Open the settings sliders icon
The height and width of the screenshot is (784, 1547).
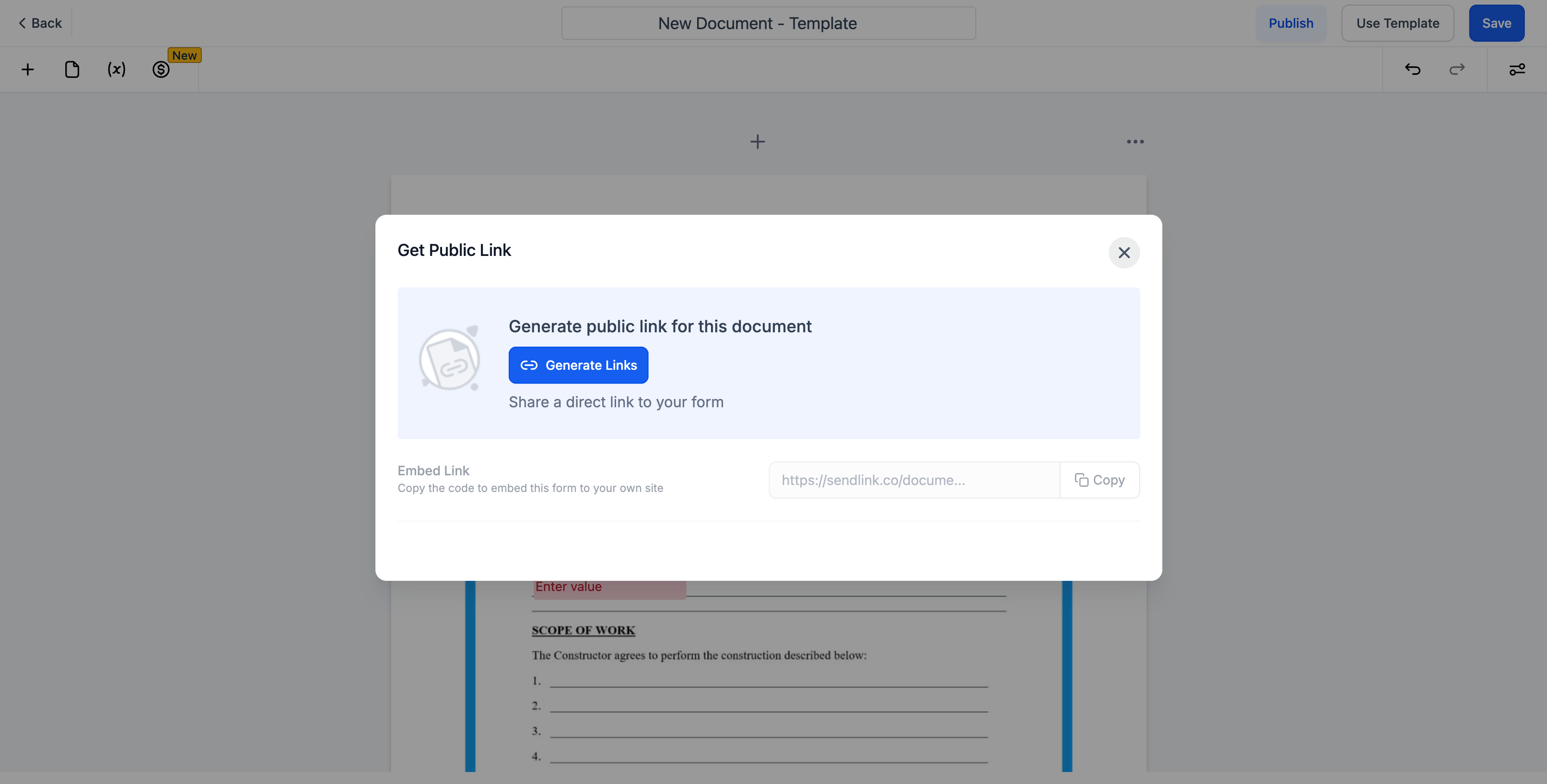1517,69
